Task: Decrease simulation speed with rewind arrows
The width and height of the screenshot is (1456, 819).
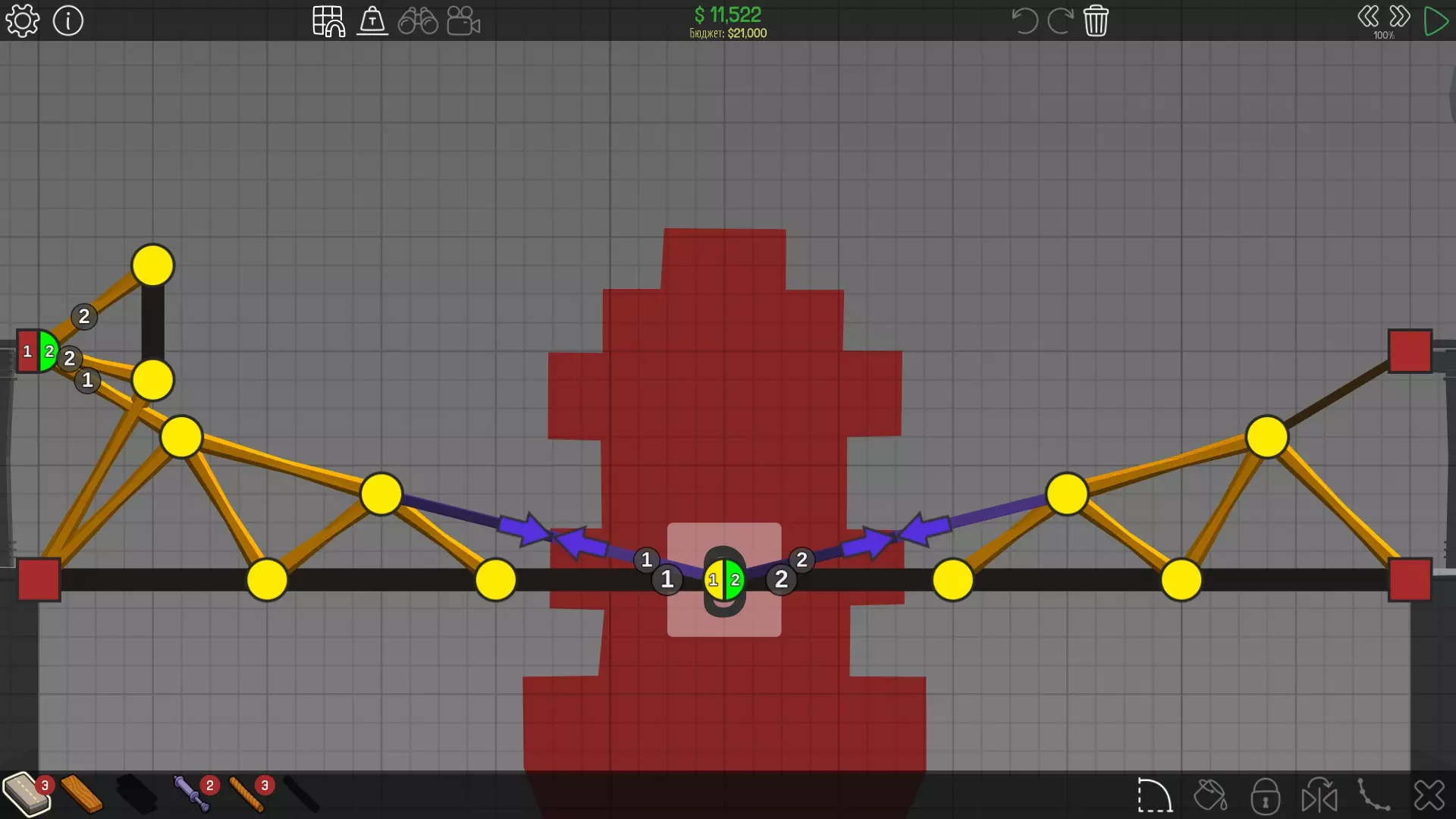Action: (x=1368, y=17)
